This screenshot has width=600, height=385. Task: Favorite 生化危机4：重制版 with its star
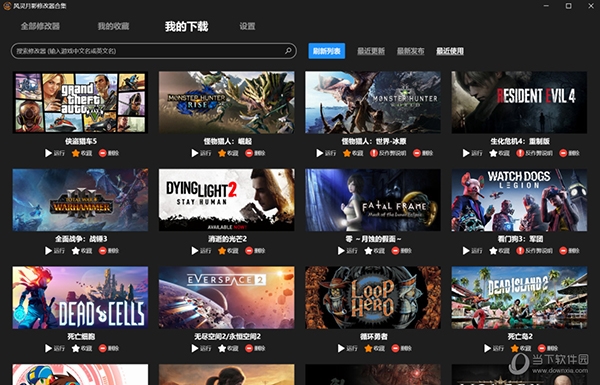pos(499,153)
